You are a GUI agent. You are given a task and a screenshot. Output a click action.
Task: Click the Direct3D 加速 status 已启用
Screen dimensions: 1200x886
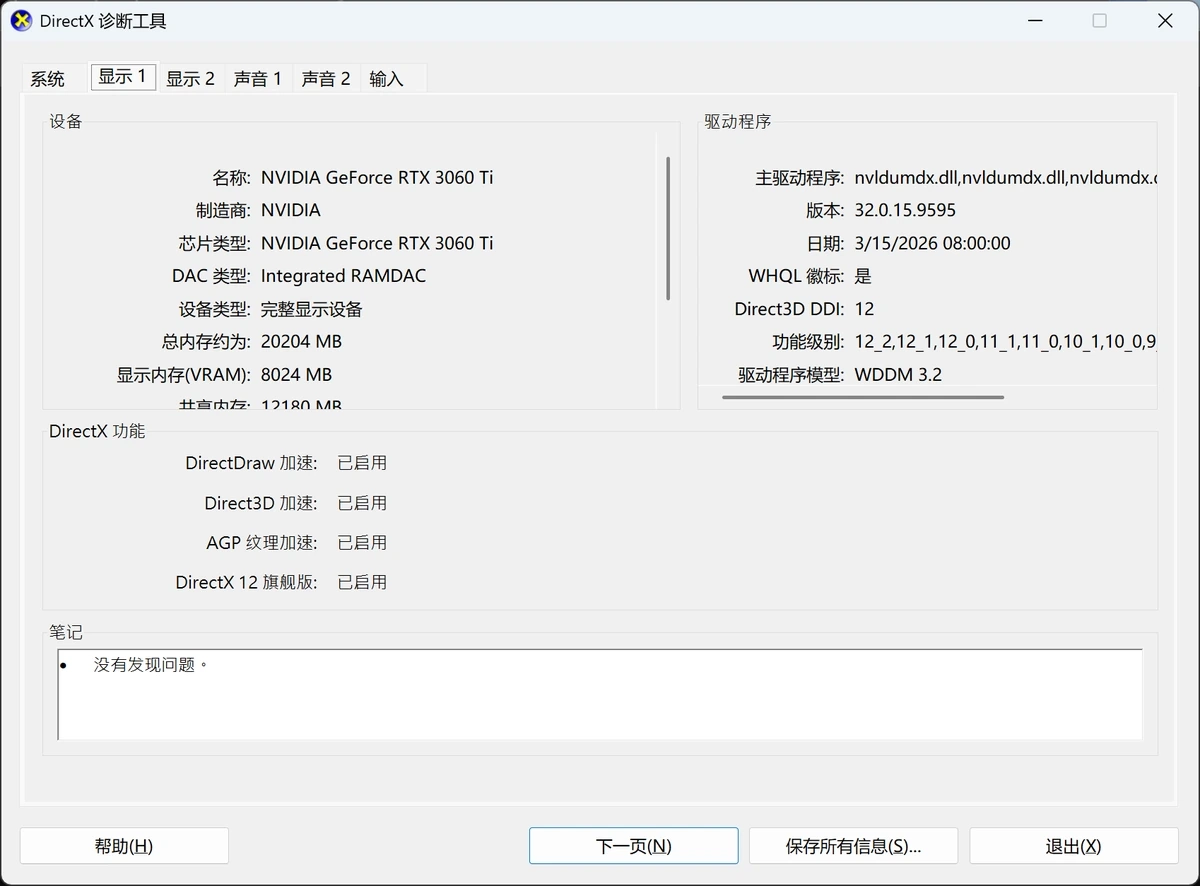tap(362, 503)
